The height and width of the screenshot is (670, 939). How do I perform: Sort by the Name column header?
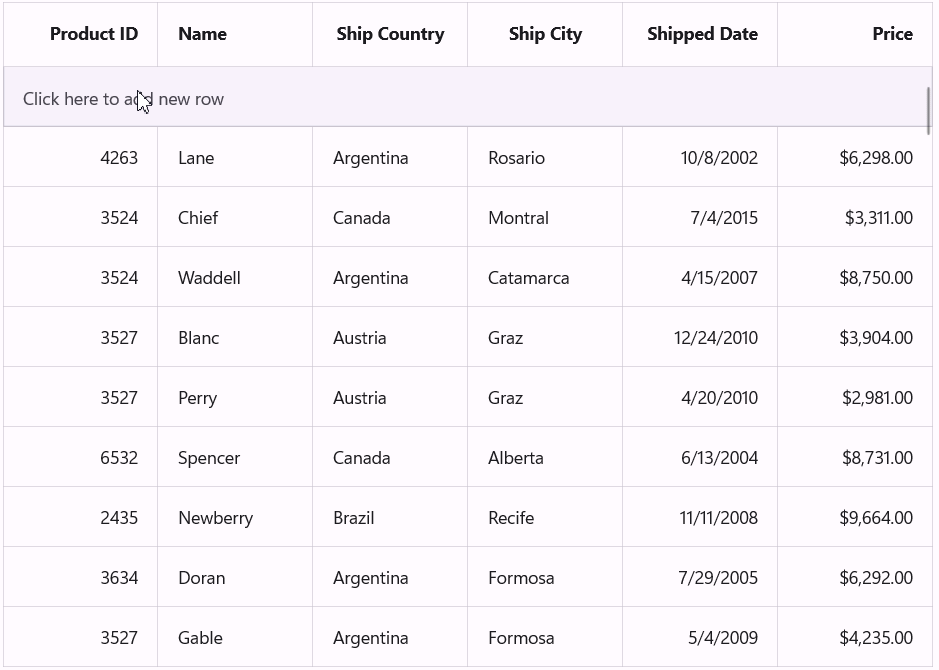(x=202, y=34)
